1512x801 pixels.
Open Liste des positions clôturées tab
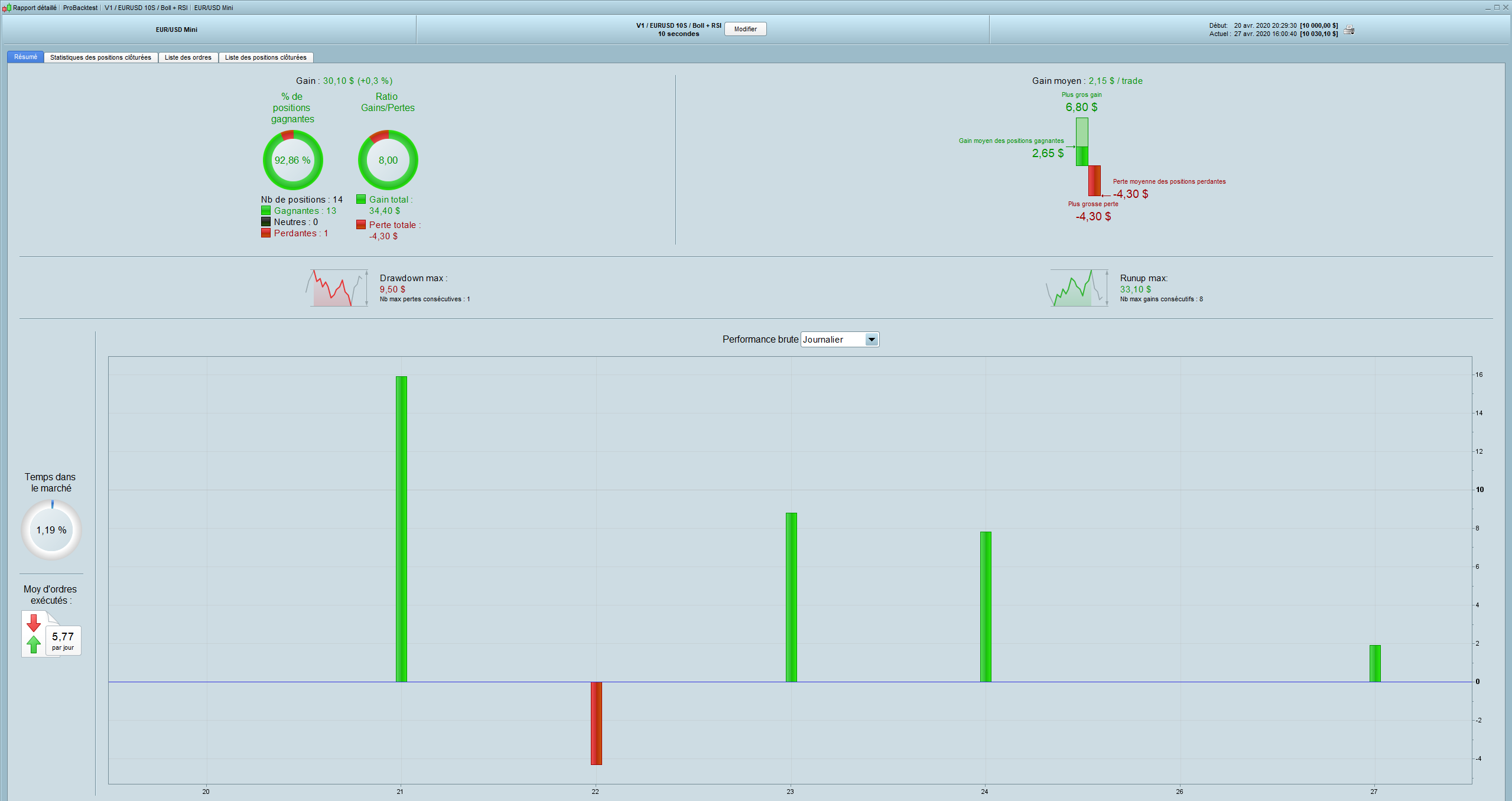265,57
